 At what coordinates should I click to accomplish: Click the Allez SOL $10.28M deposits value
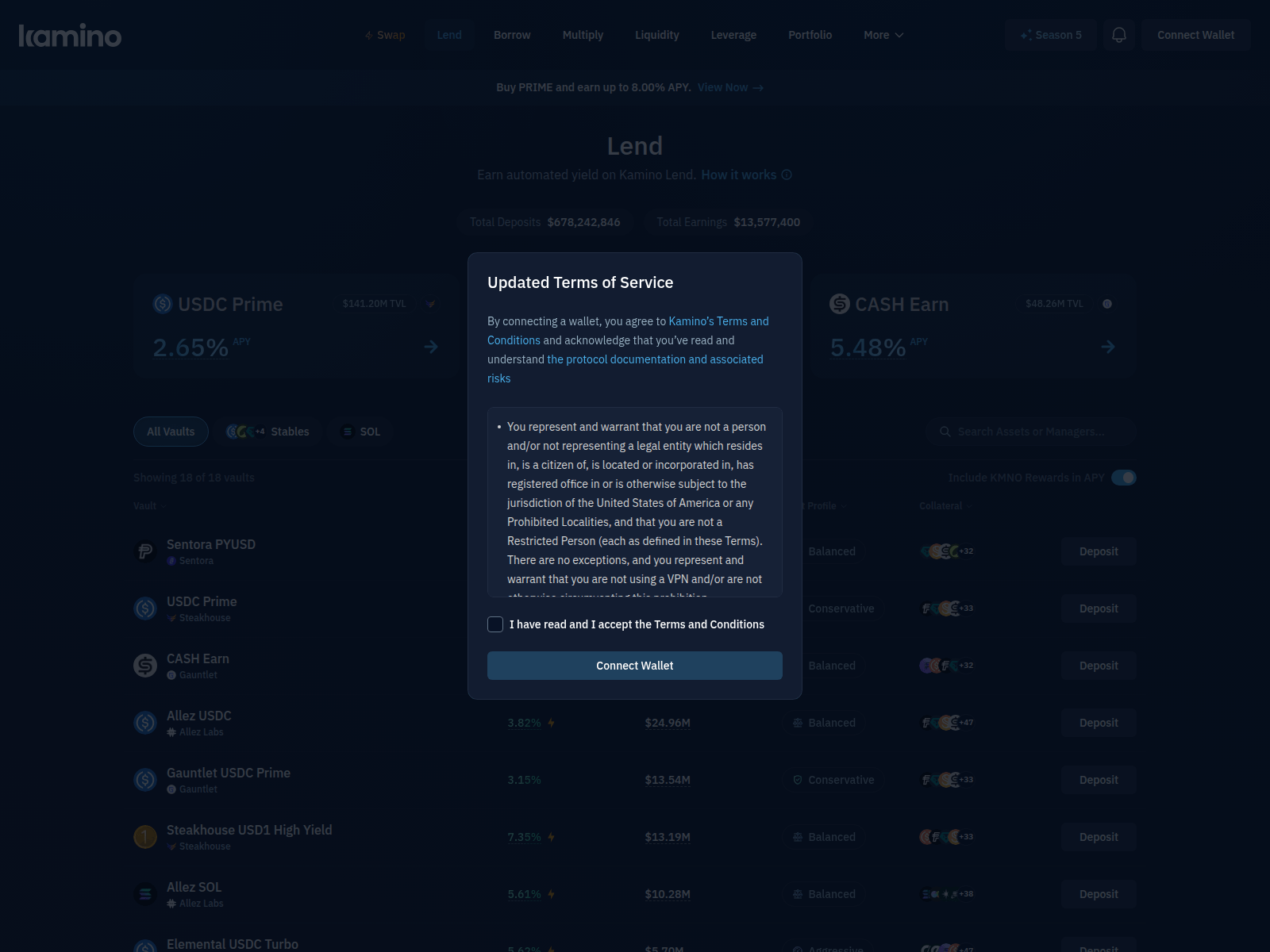pos(668,894)
